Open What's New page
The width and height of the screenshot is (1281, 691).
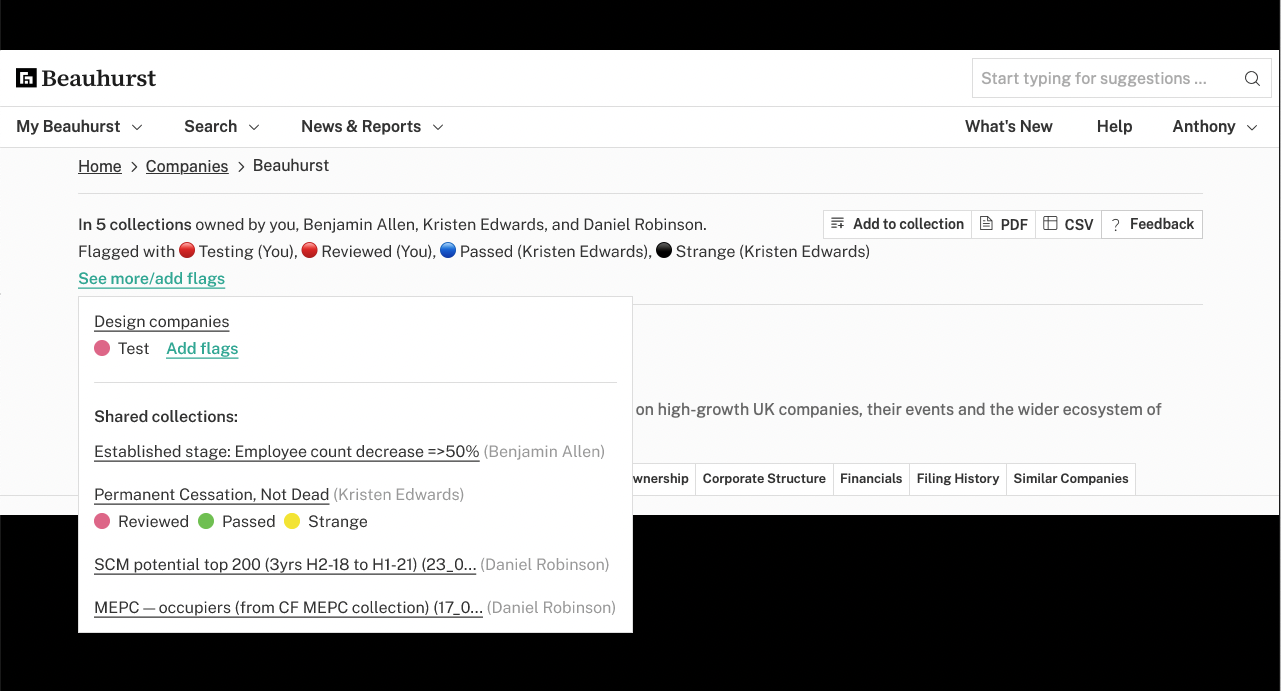[x=1008, y=126]
